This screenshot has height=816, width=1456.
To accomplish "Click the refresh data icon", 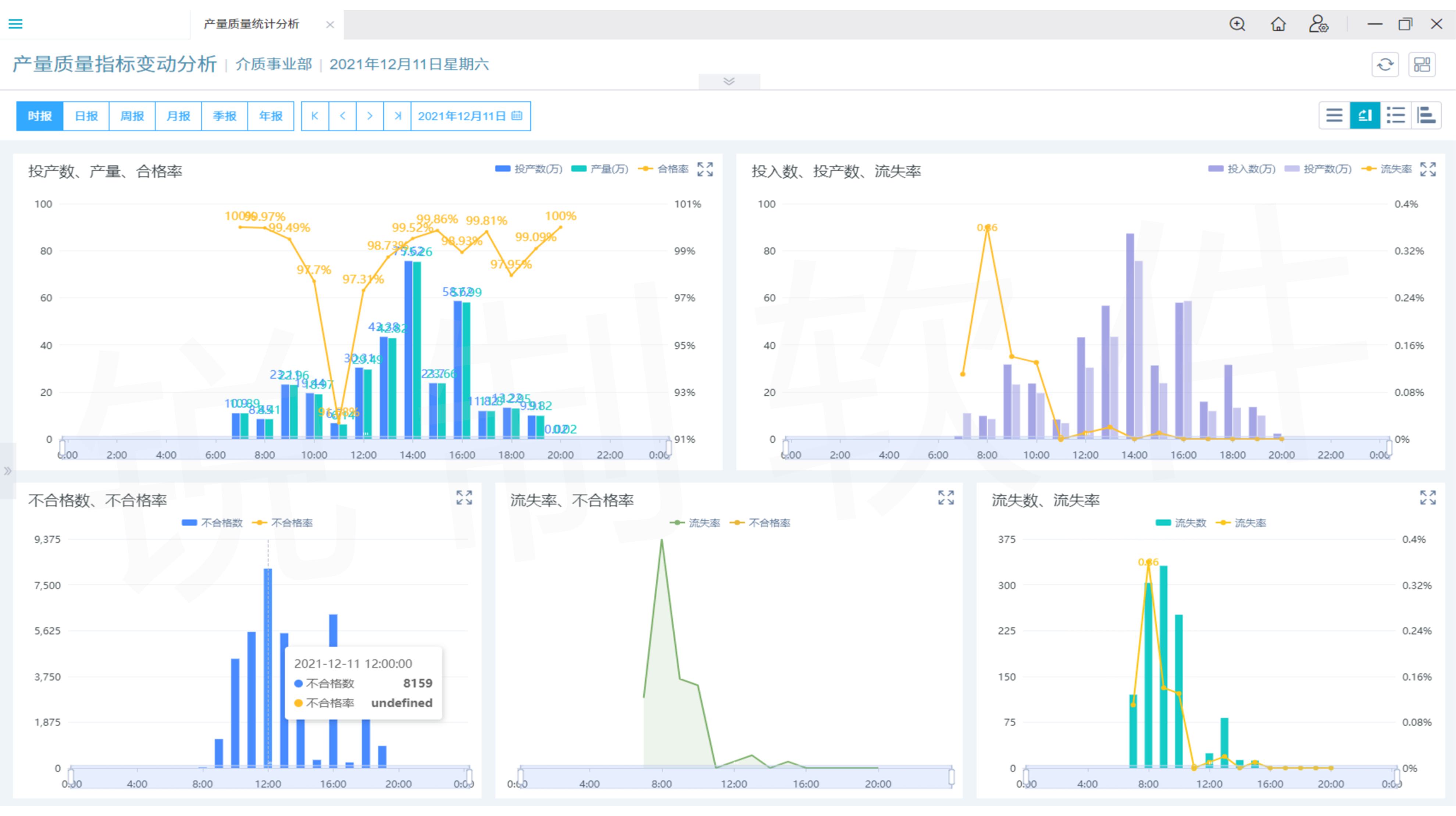I will (1385, 64).
